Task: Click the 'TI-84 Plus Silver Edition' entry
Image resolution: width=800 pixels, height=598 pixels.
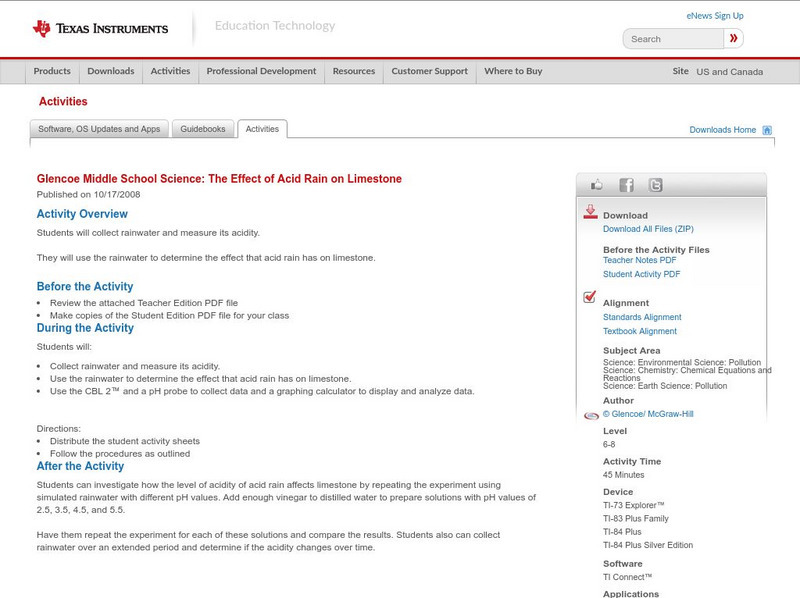Action: click(648, 545)
